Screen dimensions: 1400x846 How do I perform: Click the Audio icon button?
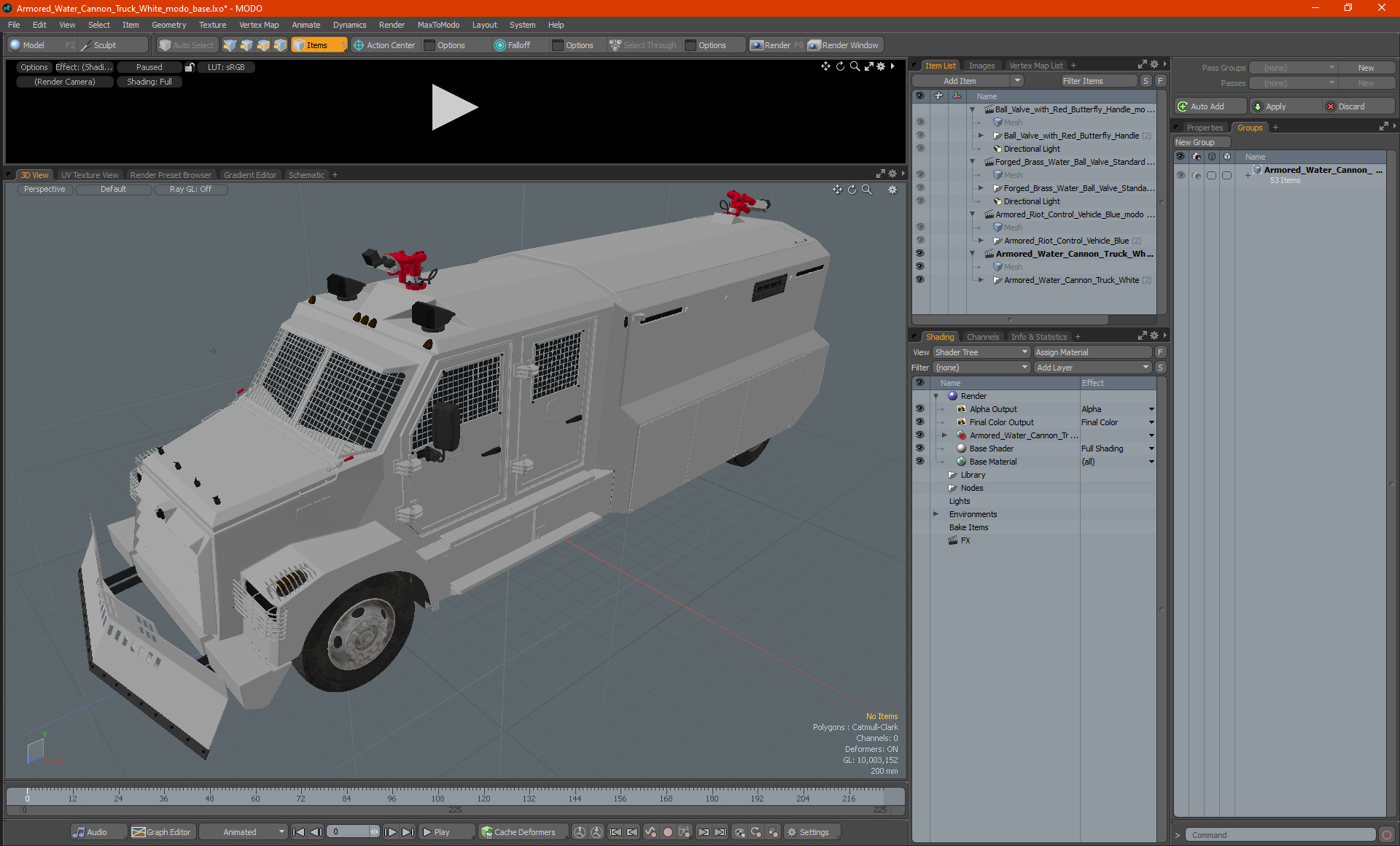pyautogui.click(x=79, y=832)
